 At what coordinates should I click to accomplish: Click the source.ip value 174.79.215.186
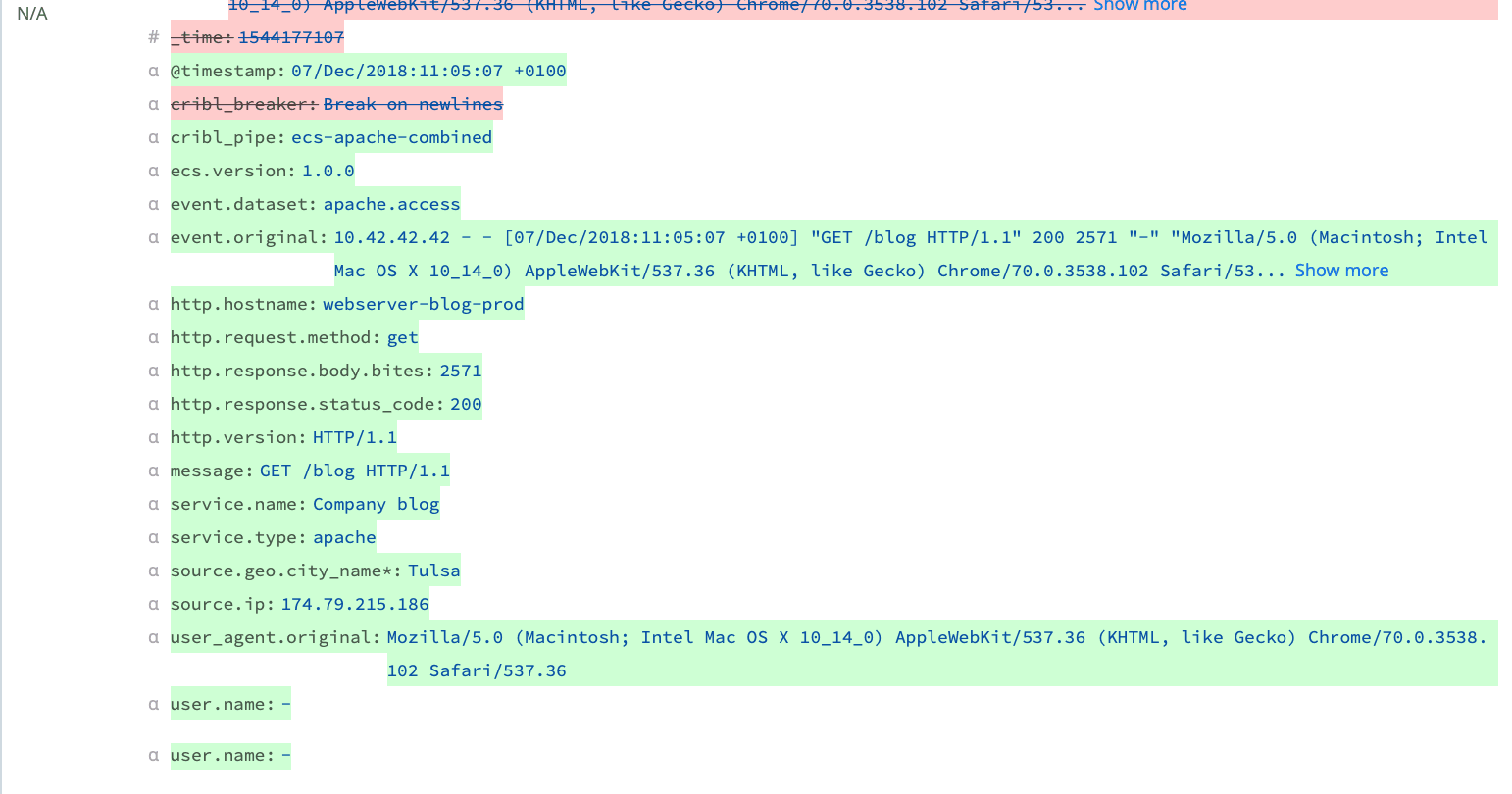point(355,604)
